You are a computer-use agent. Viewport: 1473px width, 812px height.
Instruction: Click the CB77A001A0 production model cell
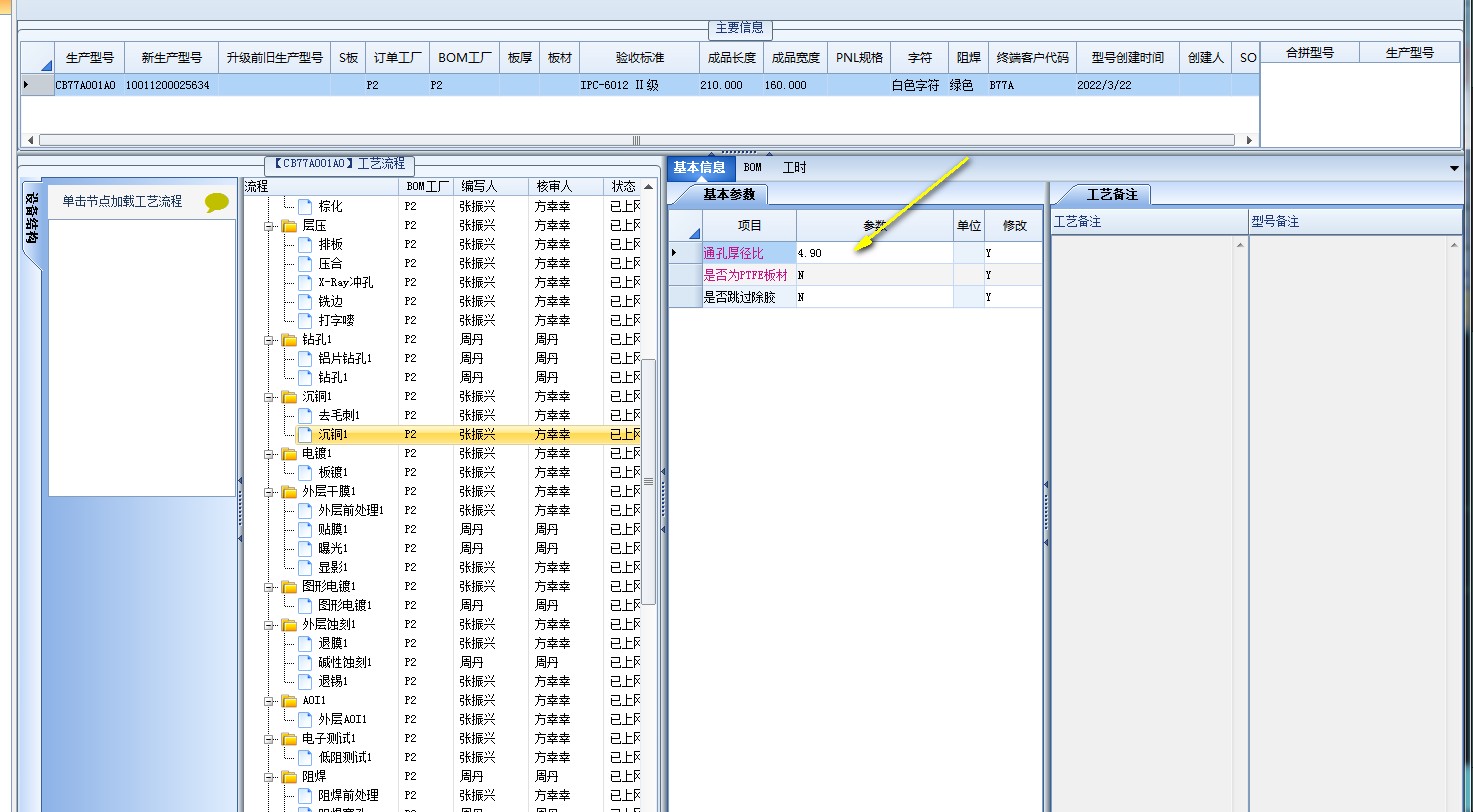pos(86,85)
